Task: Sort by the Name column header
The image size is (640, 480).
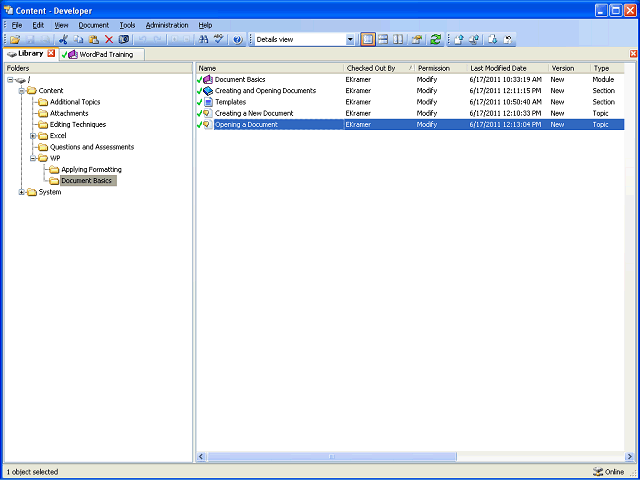Action: 270,69
